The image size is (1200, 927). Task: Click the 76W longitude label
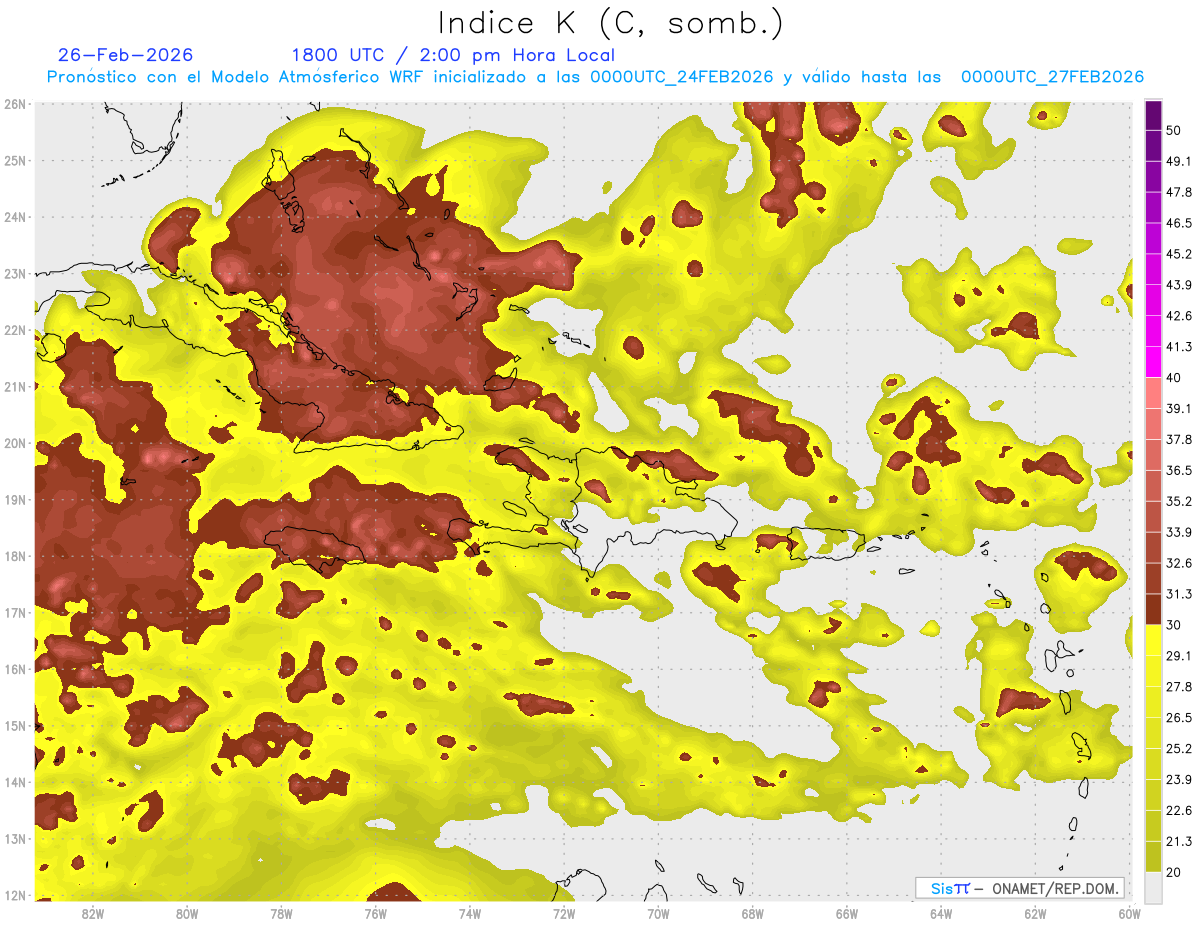375,914
